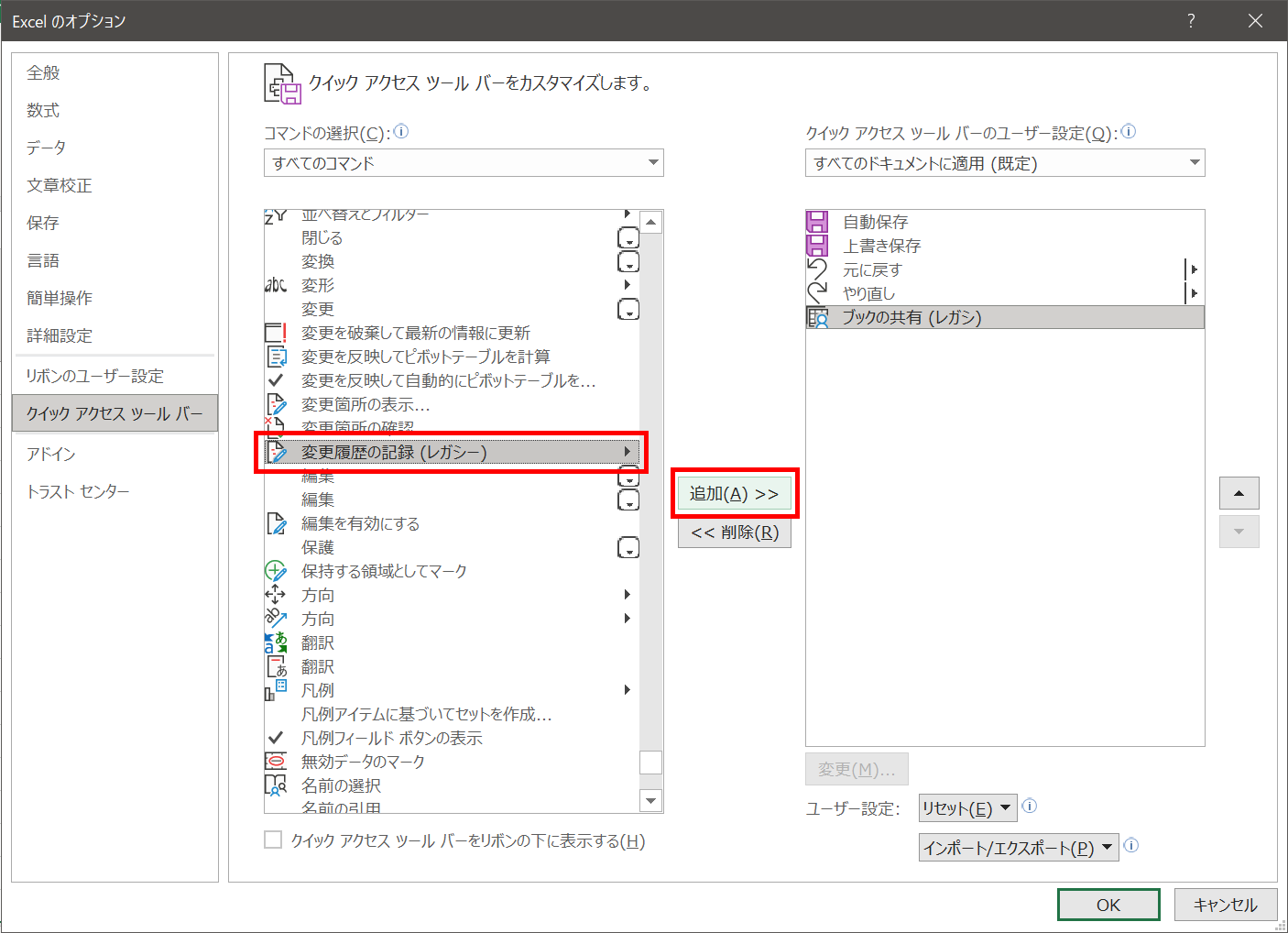Screen dimensions: 1288x933
Task: Open the 詳細設定 options category
Action: [x=115, y=335]
